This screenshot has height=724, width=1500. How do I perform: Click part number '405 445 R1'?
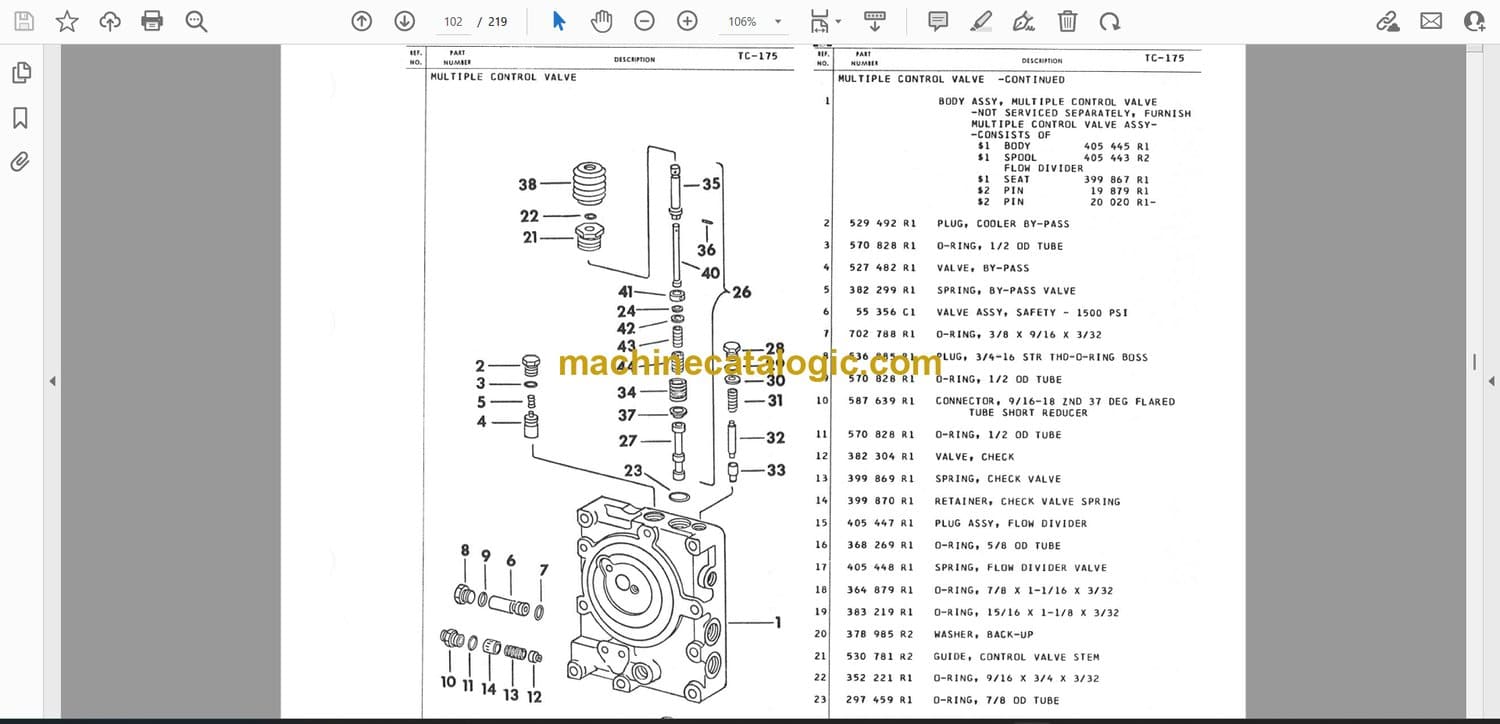click(x=1116, y=146)
